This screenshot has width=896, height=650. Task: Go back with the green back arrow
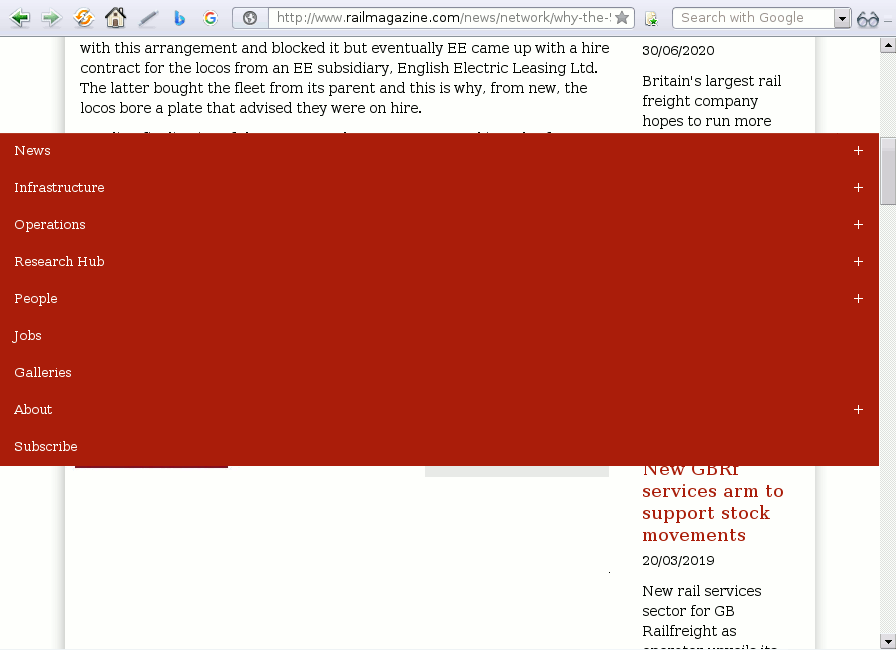pyautogui.click(x=20, y=18)
